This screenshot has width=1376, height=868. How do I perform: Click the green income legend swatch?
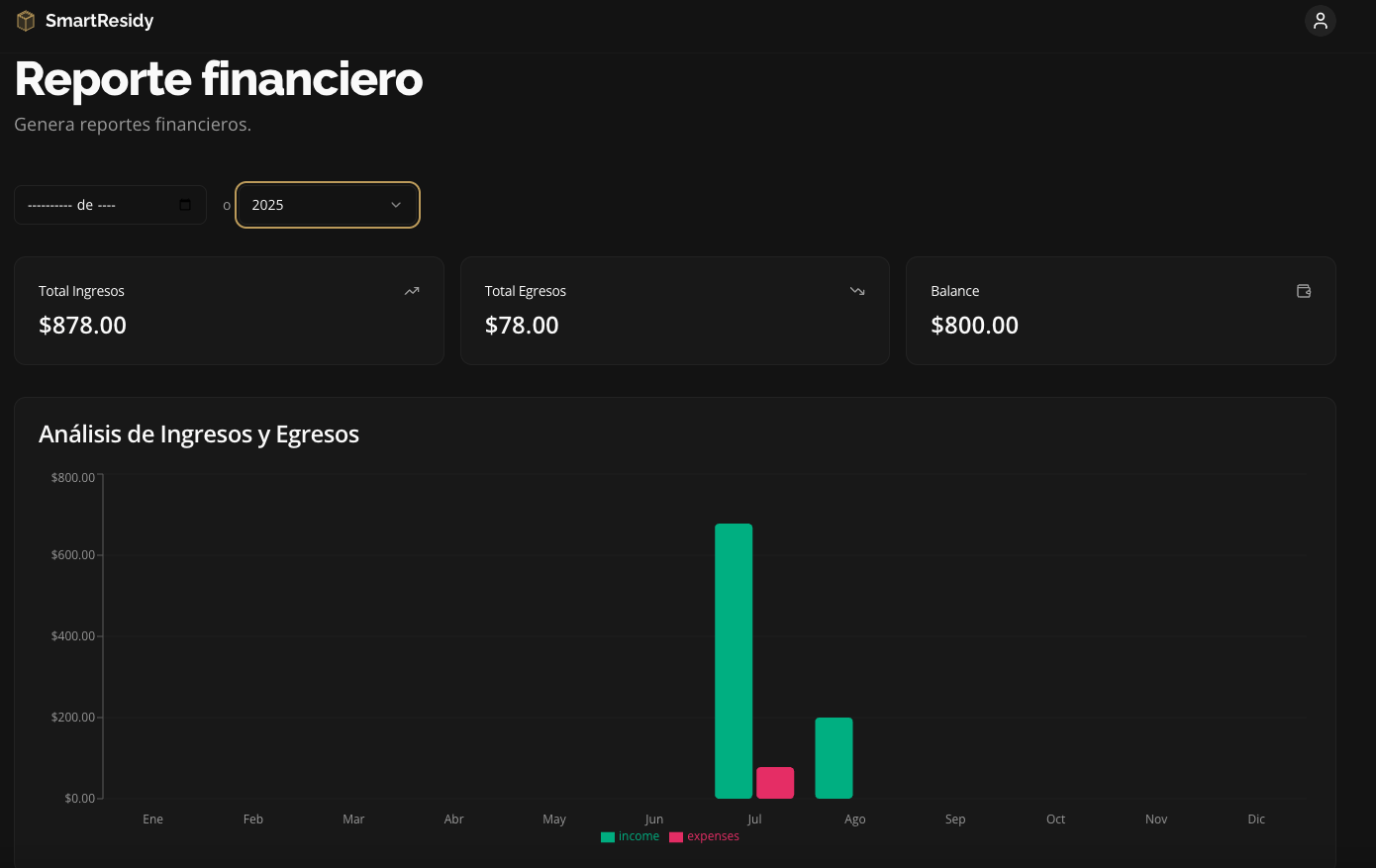click(608, 837)
